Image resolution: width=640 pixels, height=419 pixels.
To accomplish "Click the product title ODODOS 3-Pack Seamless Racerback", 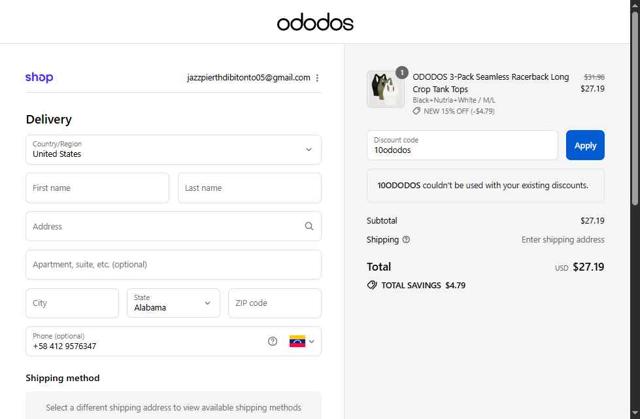I will click(491, 83).
